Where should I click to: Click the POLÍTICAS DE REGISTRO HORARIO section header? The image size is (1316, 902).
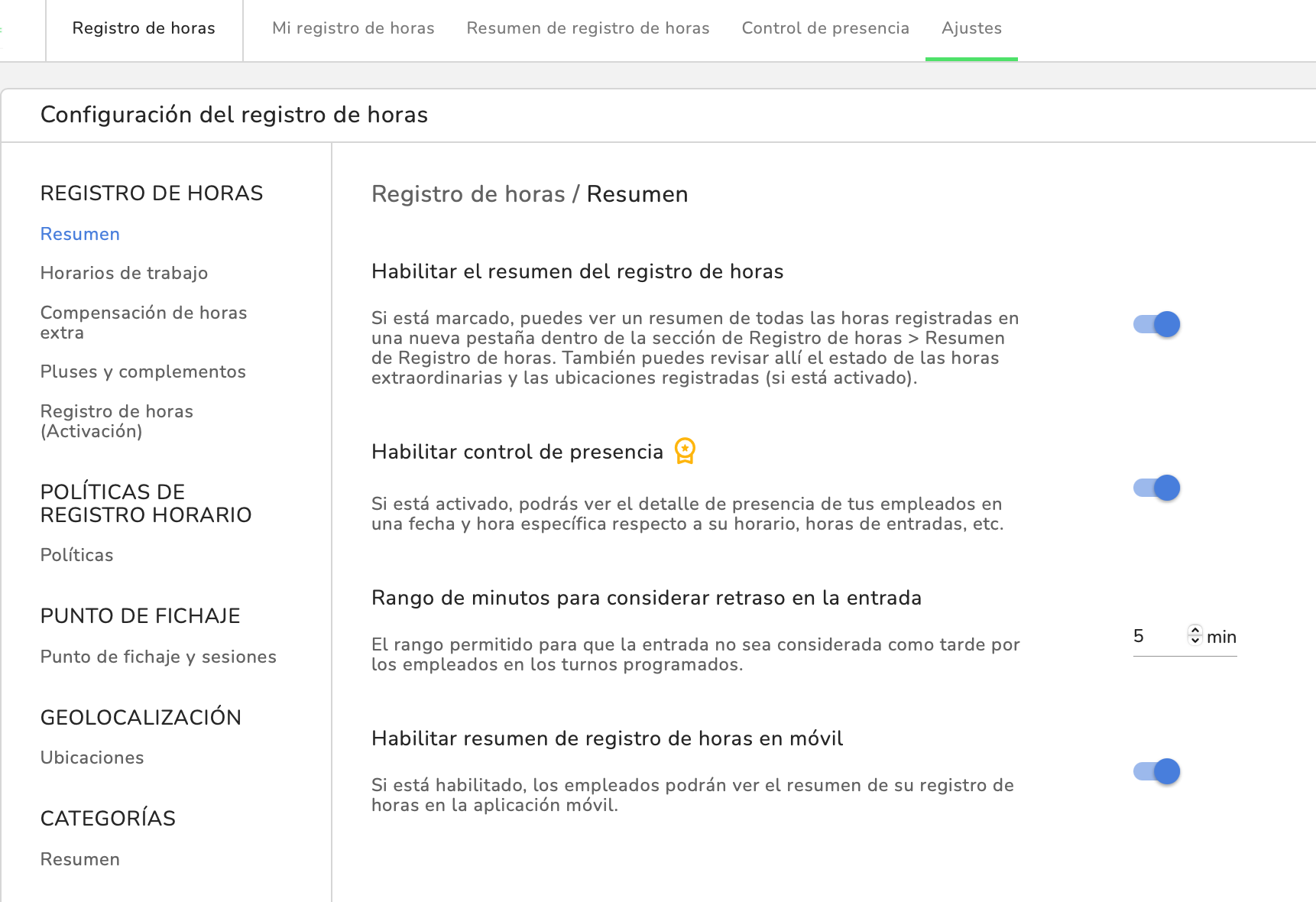146,503
